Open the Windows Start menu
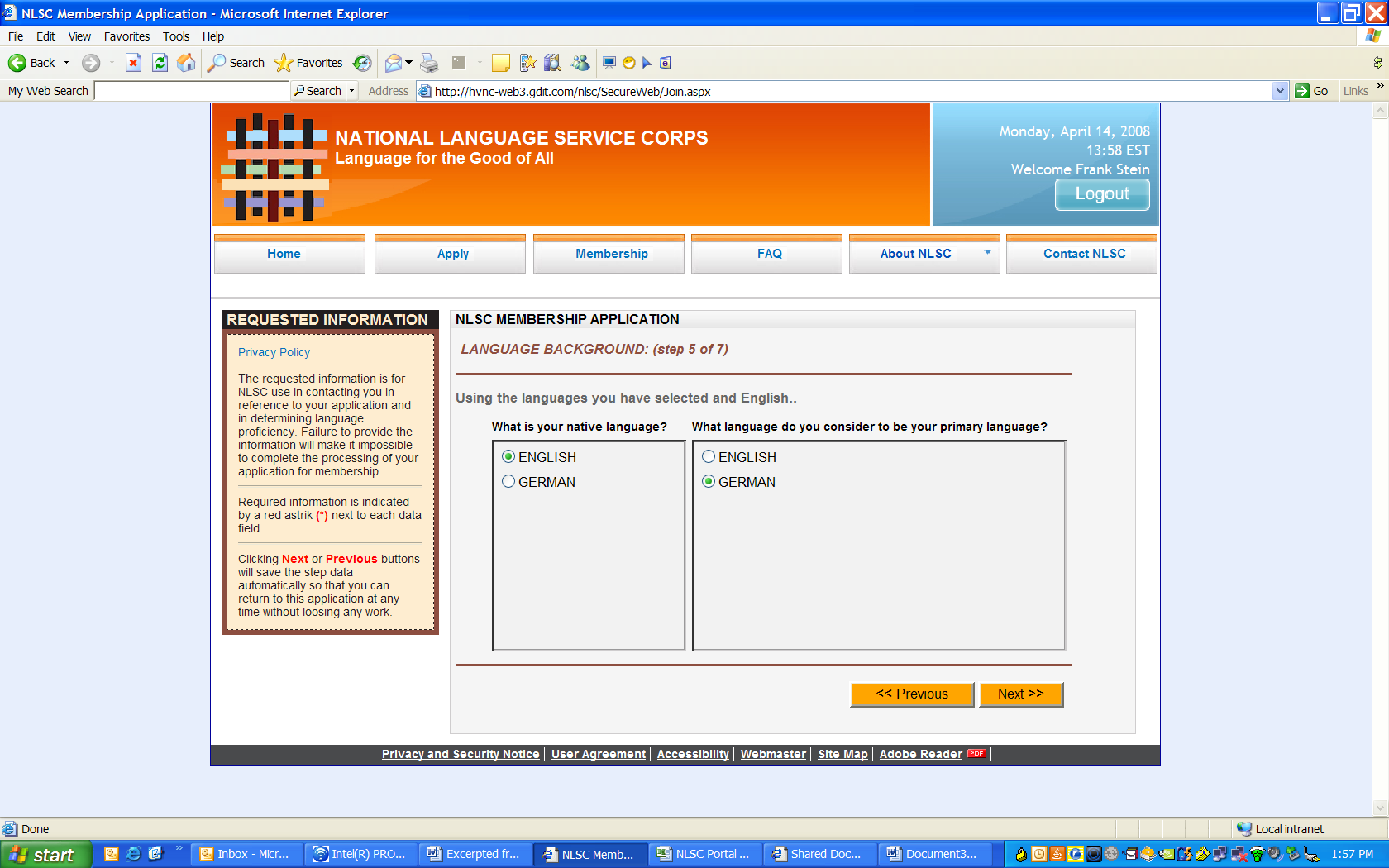 (x=45, y=854)
